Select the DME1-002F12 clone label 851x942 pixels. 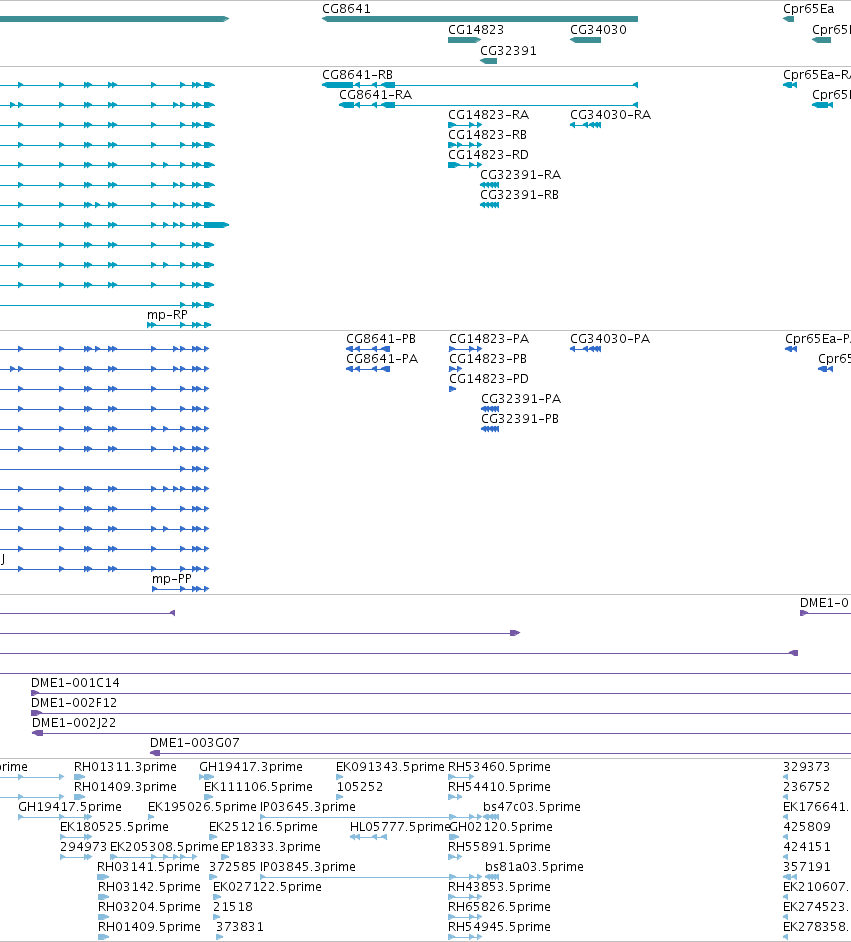tap(74, 703)
